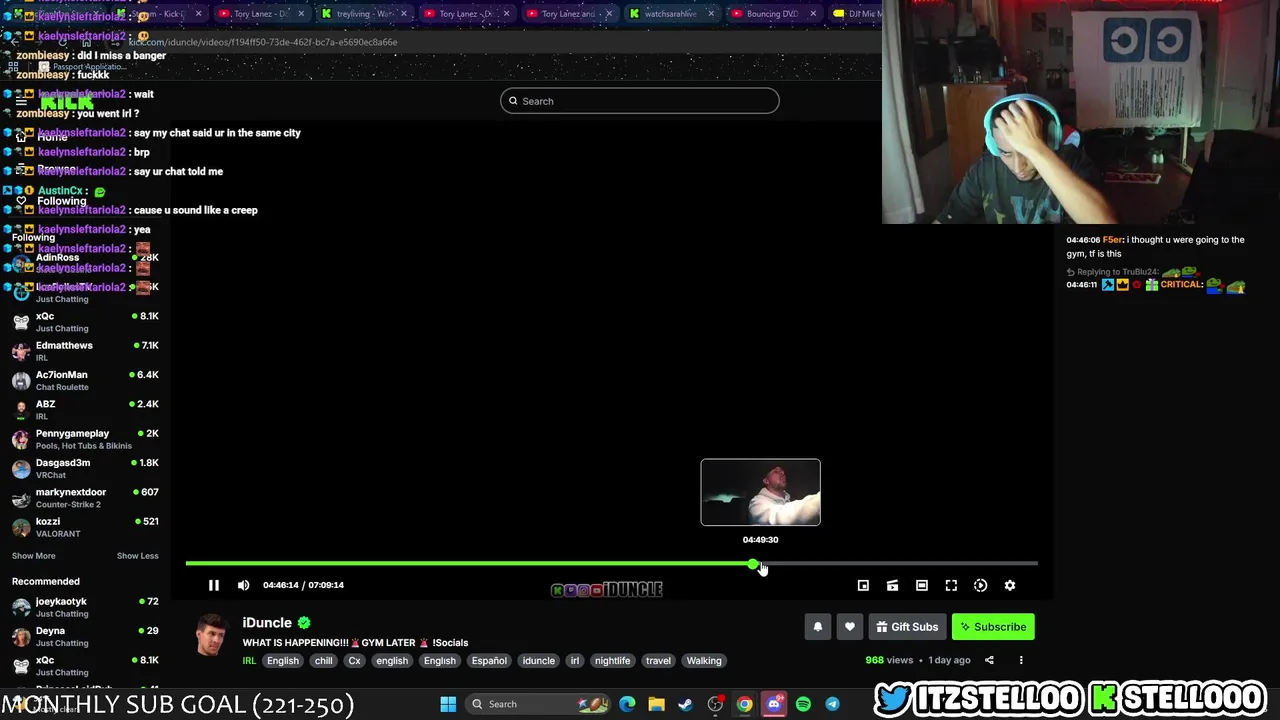Screen dimensions: 1280x720
Task: Click the Kick search field
Action: point(639,101)
